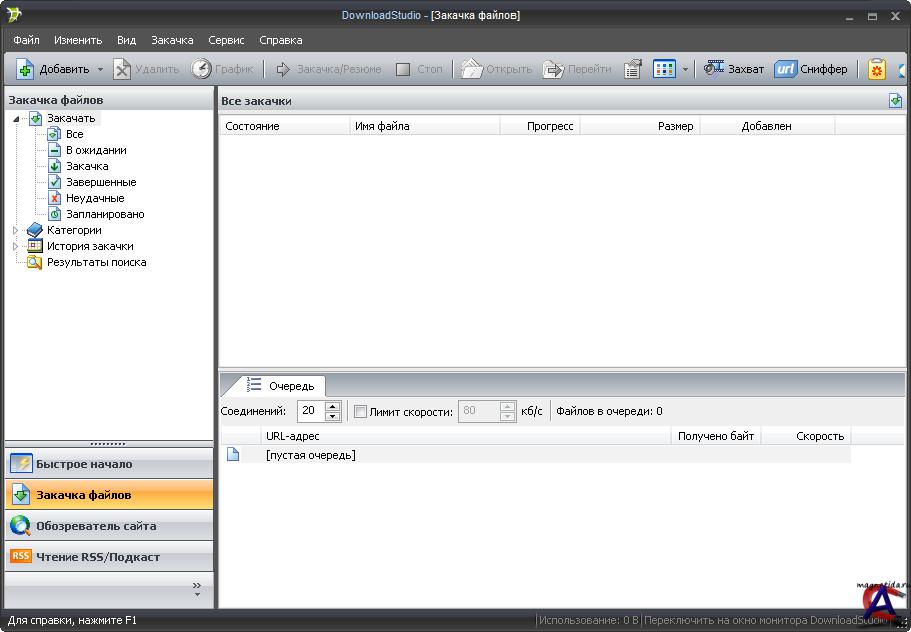The width and height of the screenshot is (911, 632).
Task: Open the Сервис menu
Action: point(226,40)
